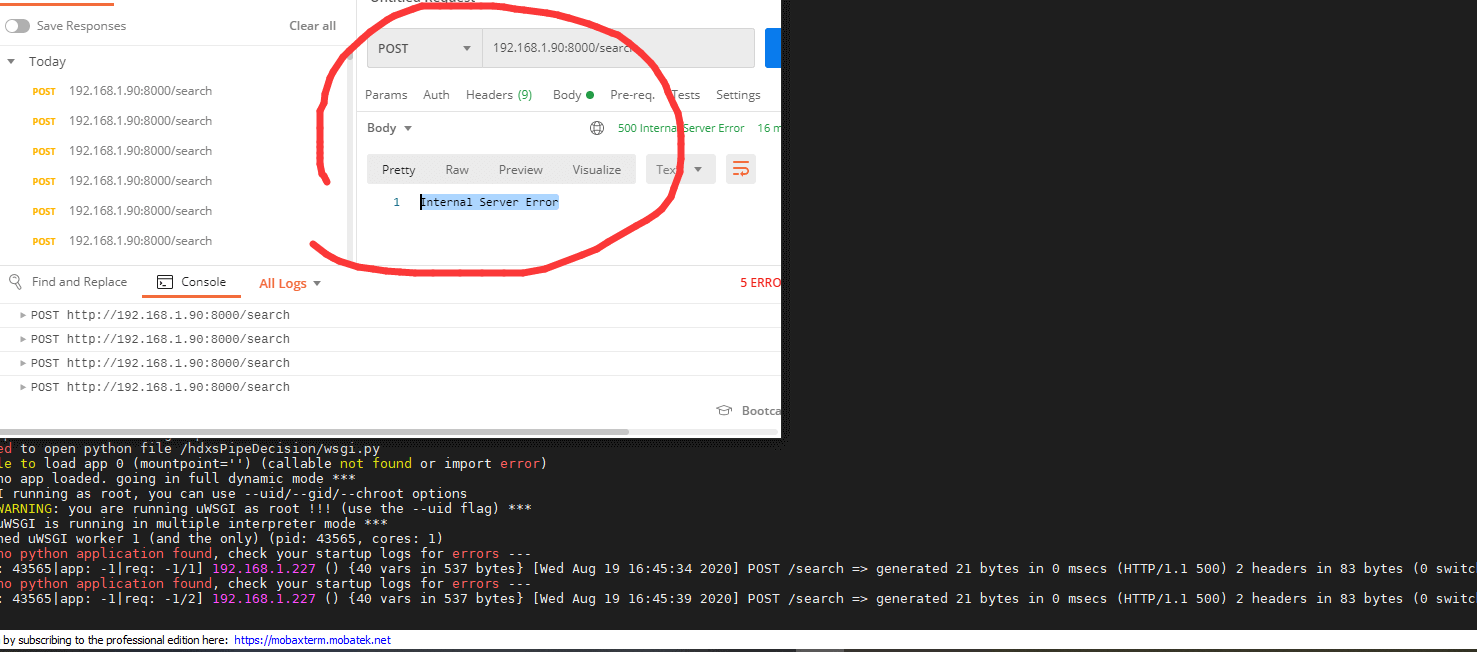Open the Headers (9) tab
Image resolution: width=1477 pixels, height=652 pixels.
tap(498, 95)
